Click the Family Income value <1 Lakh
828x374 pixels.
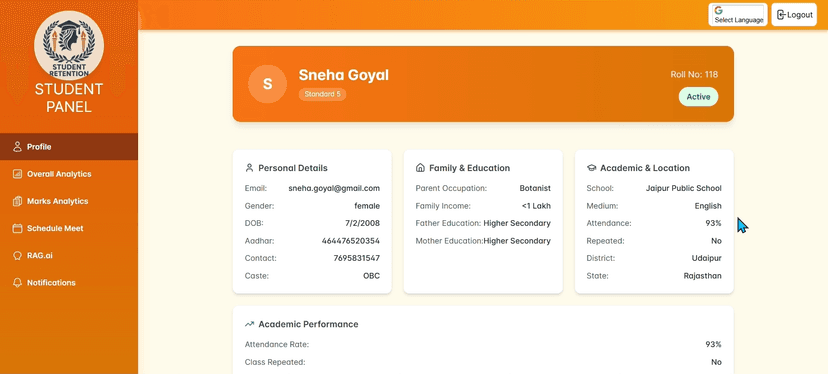tap(536, 206)
